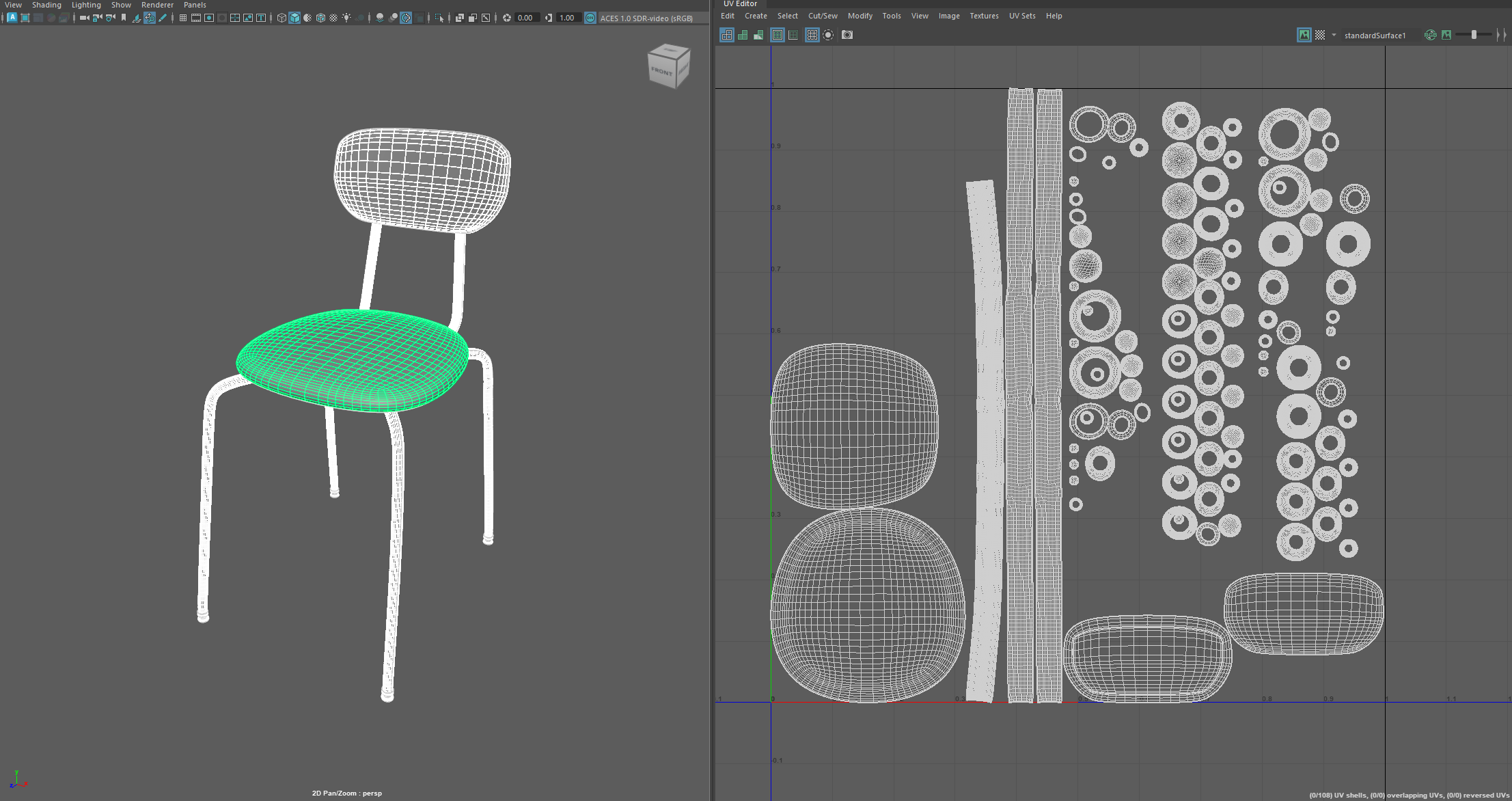Screen dimensions: 1512x801
Task: Click the Field chart icon
Action: coord(235,18)
